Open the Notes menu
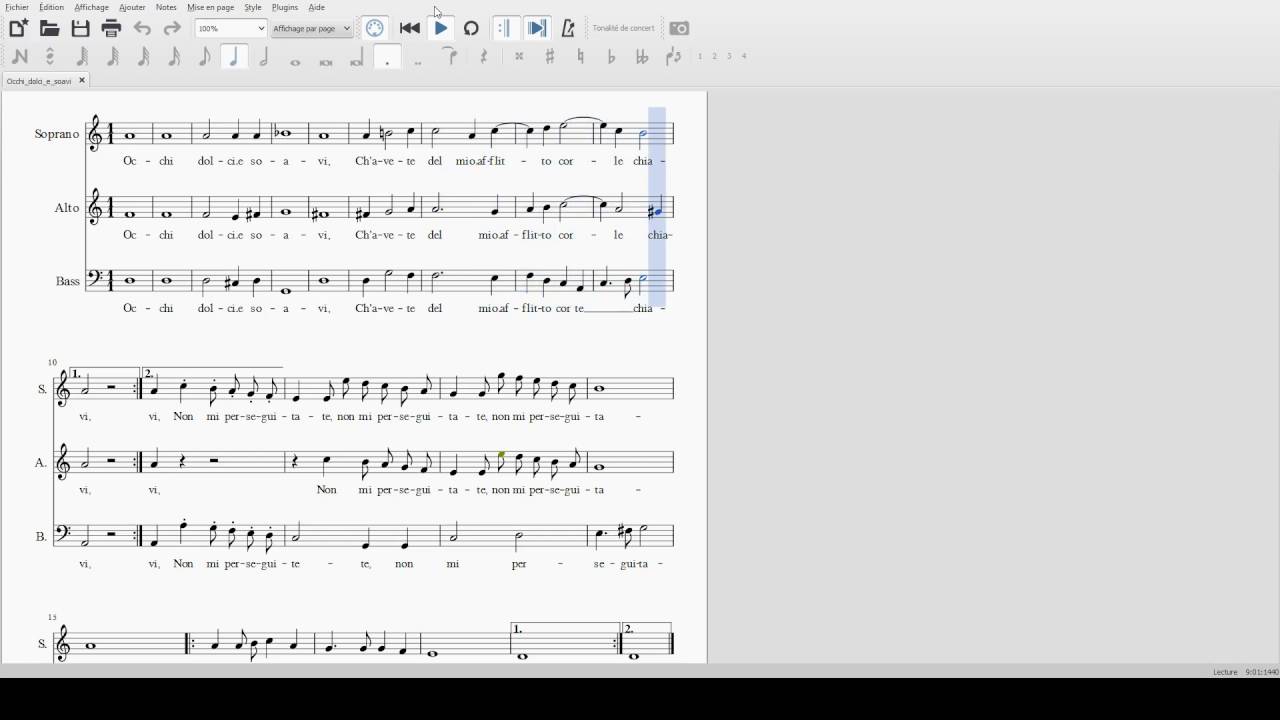1280x720 pixels. [166, 7]
